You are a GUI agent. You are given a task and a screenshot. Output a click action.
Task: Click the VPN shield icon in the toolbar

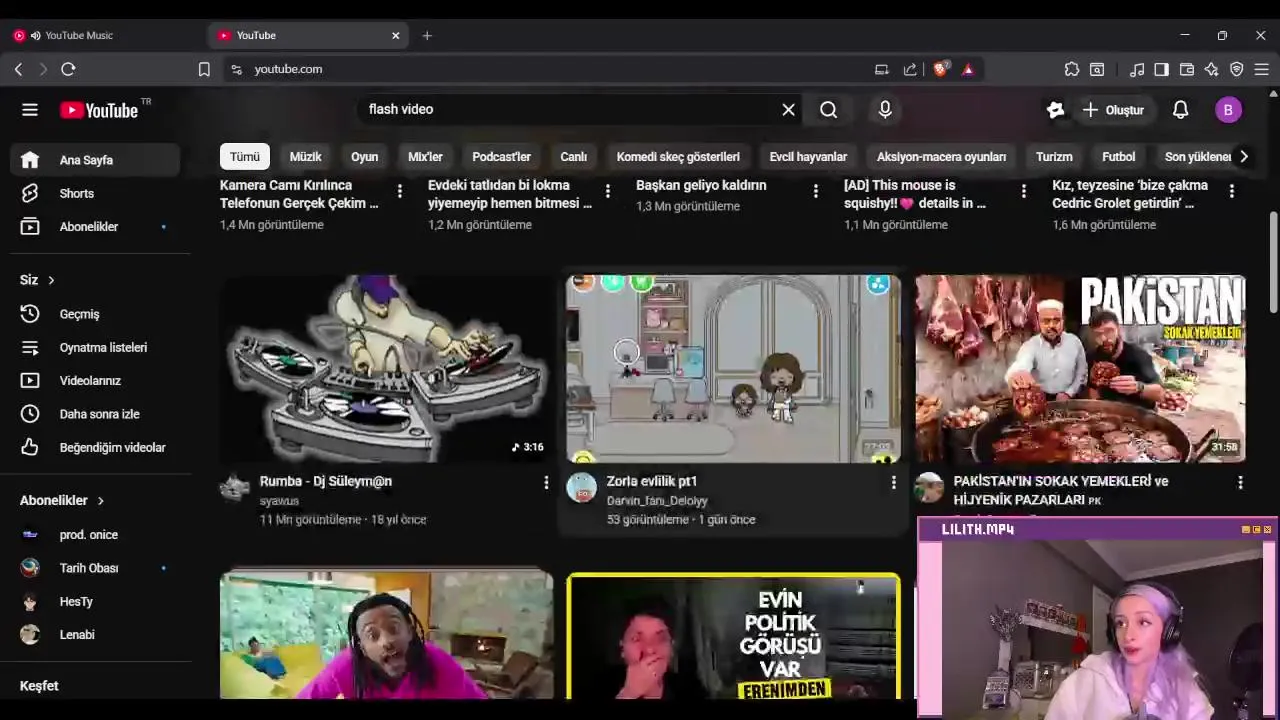pyautogui.click(x=1237, y=69)
